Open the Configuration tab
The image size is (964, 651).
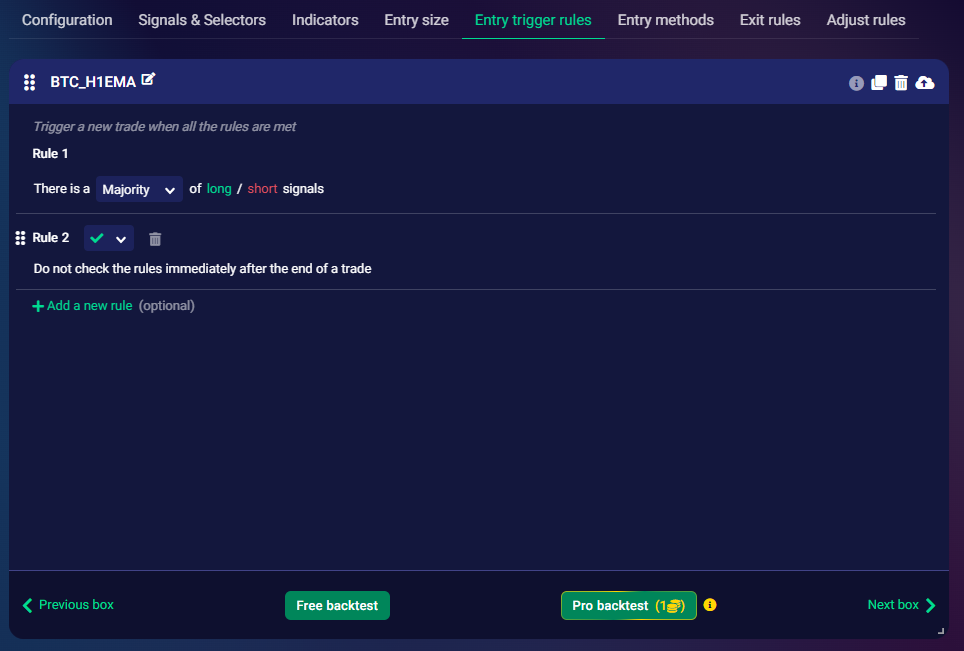[x=67, y=20]
